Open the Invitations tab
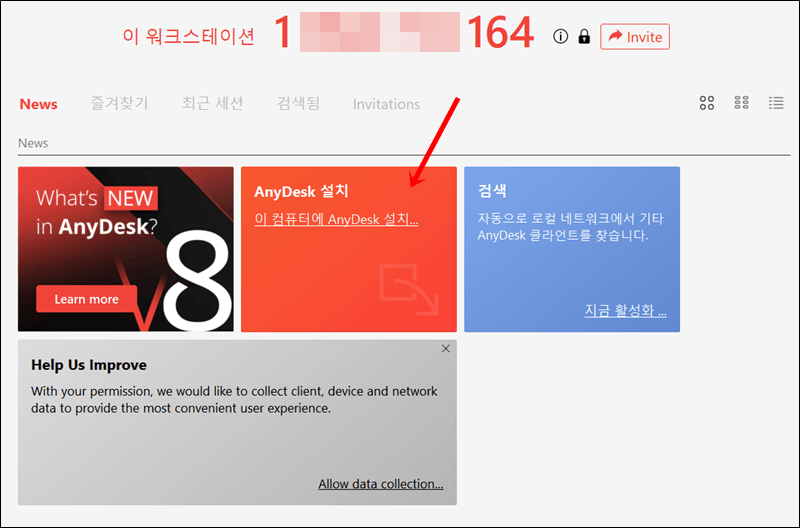The width and height of the screenshot is (800, 528). click(386, 104)
